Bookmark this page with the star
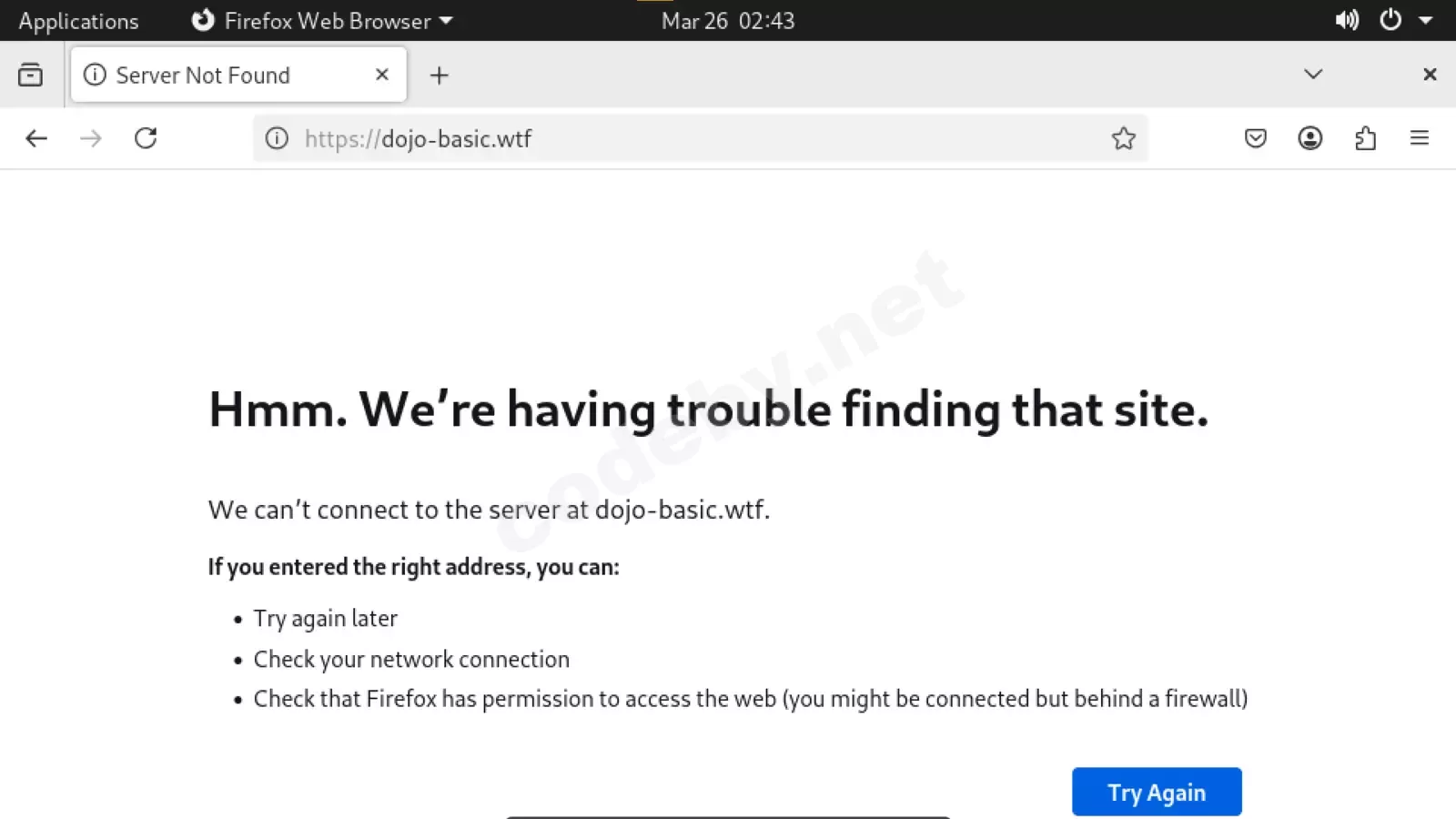 (x=1124, y=138)
